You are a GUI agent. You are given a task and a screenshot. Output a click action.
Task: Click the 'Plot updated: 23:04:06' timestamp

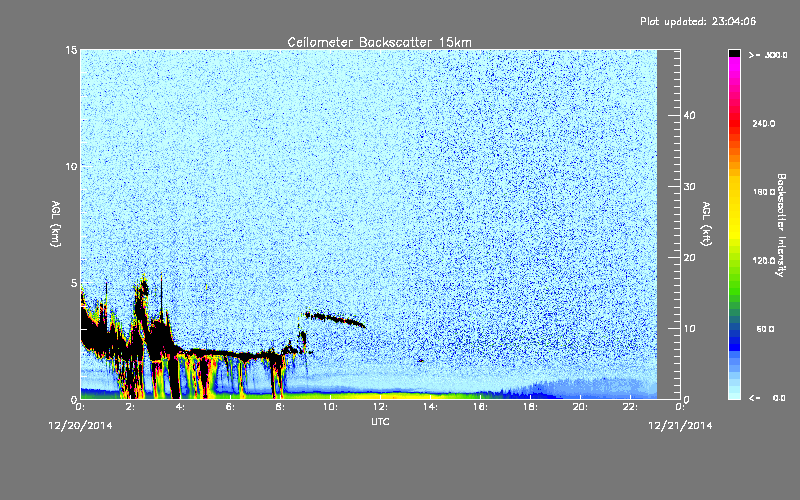[x=698, y=21]
